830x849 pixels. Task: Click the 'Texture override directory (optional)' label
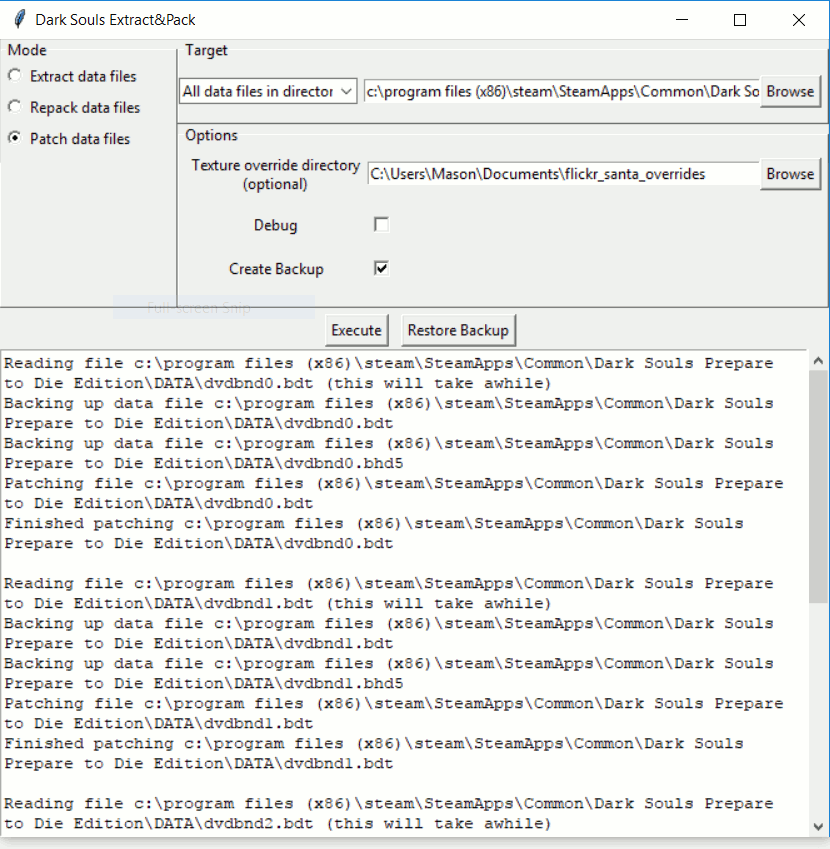tap(276, 174)
